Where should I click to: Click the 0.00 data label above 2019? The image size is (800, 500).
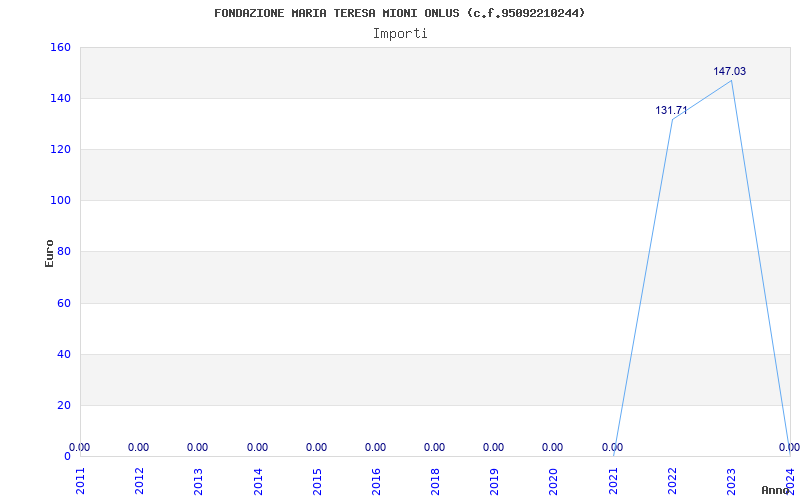click(x=493, y=447)
